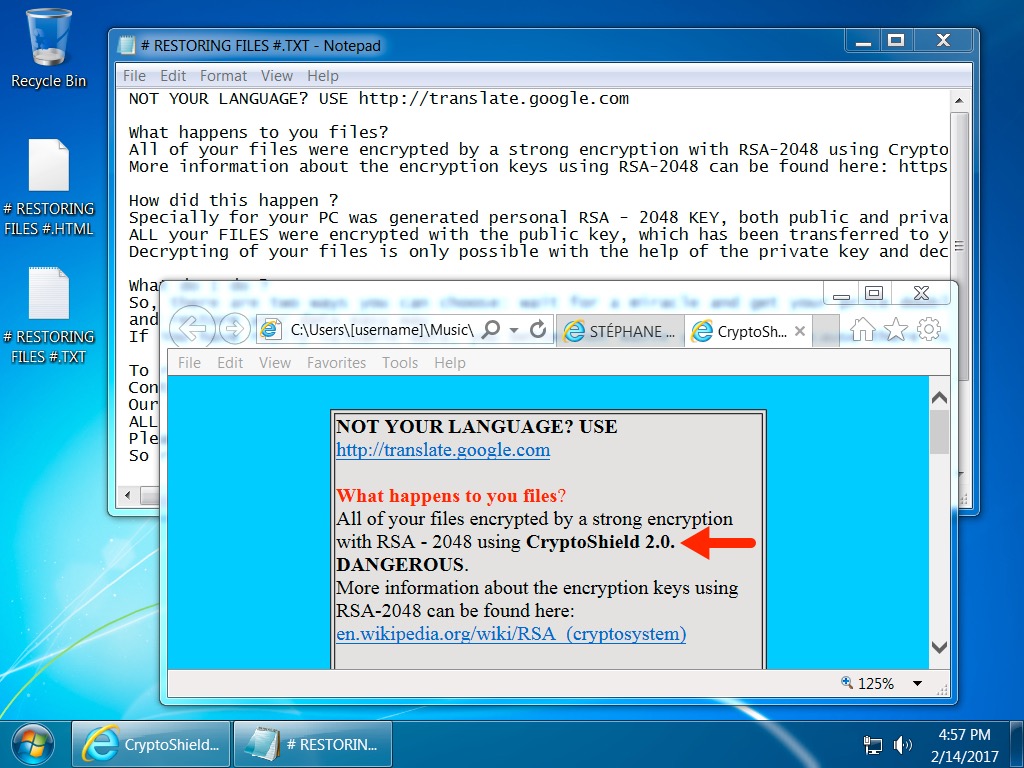This screenshot has height=768, width=1024.
Task: Open the Internet Explorer File menu
Action: (189, 362)
